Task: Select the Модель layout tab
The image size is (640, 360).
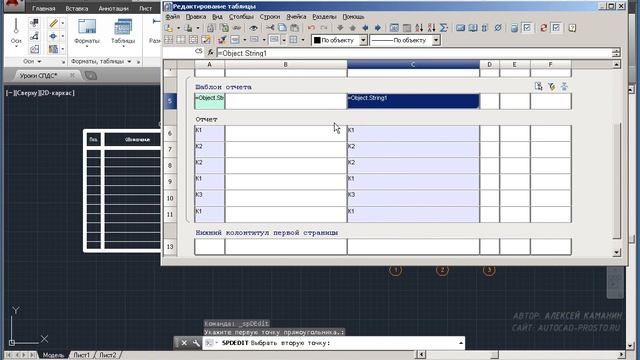Action: click(53, 355)
